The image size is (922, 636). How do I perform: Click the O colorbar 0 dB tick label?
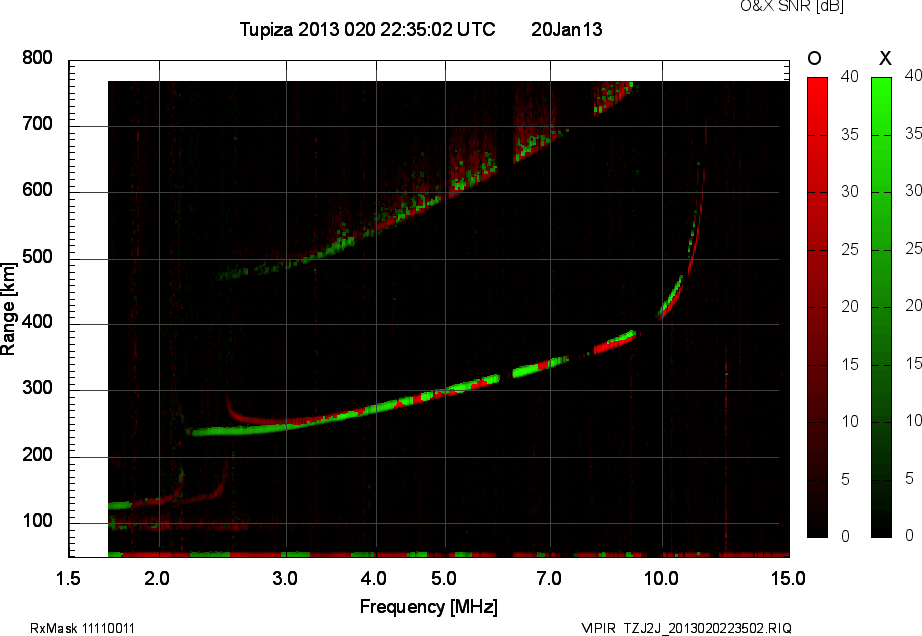846,536
